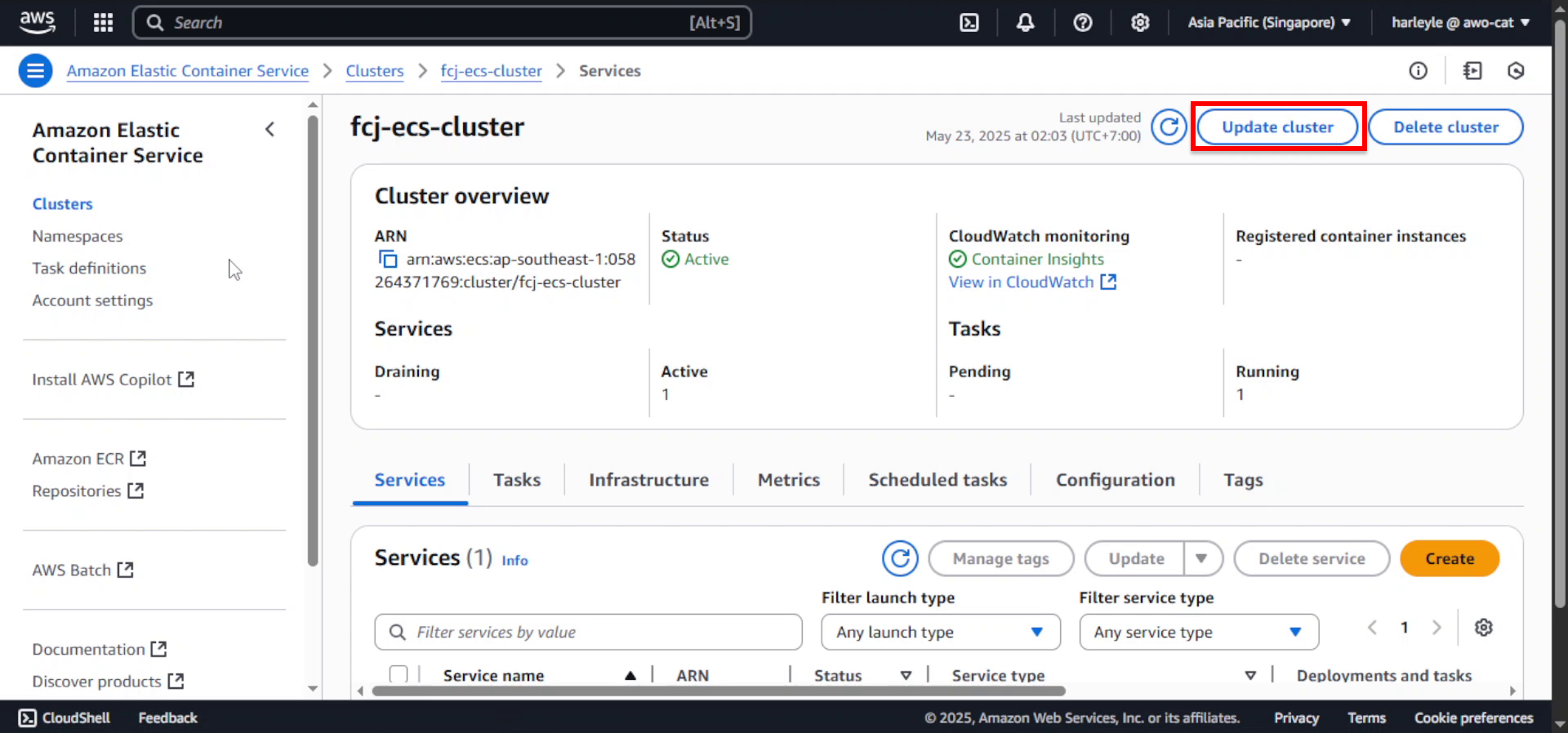Open the harleyle @ awo-cat account menu
The width and height of the screenshot is (1568, 733).
(x=1460, y=22)
